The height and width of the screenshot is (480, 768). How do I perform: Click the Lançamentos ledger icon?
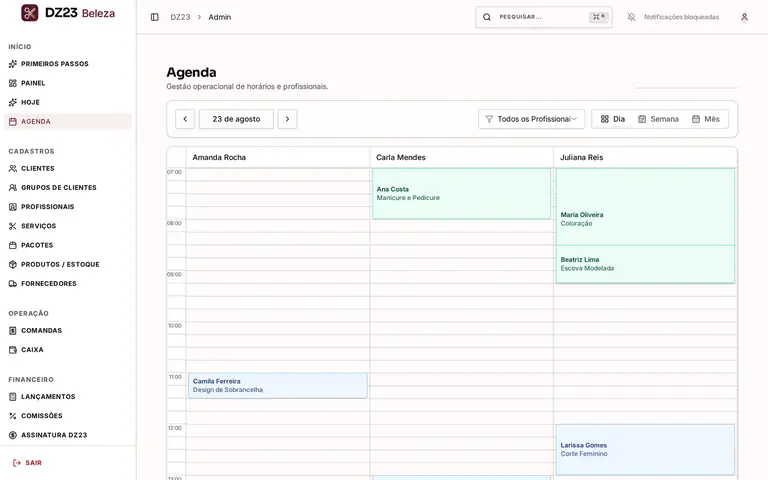pos(13,397)
